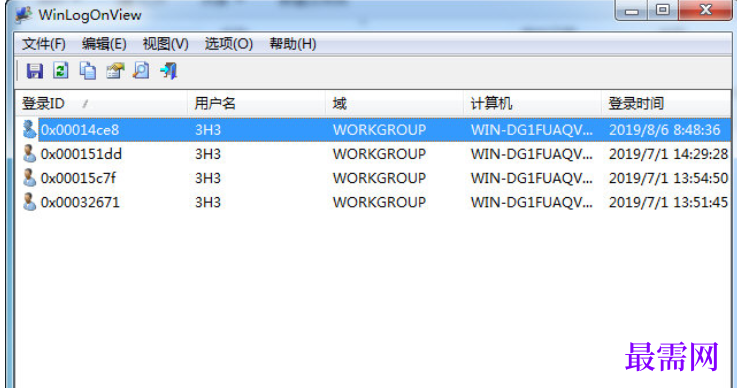The height and width of the screenshot is (388, 737).
Task: Click the WinLogOnView title bar app icon
Action: pos(24,15)
